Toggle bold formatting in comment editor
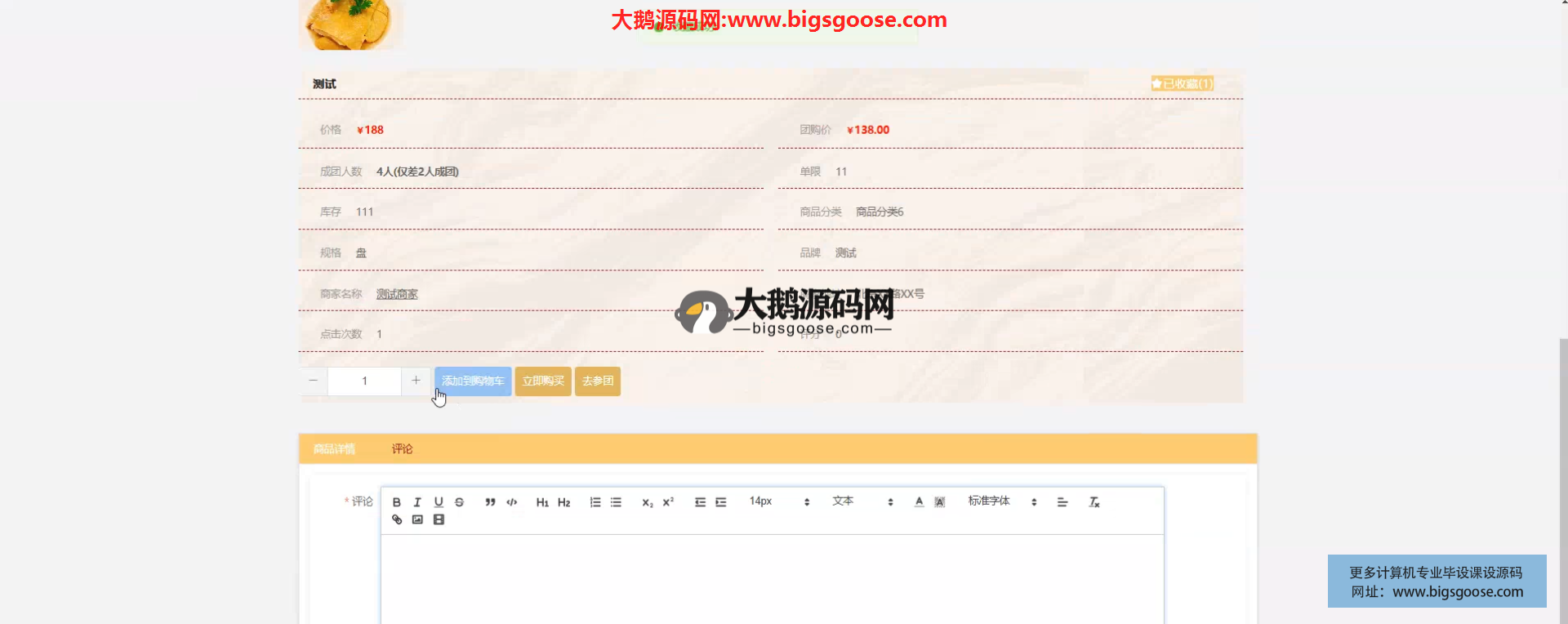 pyautogui.click(x=396, y=502)
